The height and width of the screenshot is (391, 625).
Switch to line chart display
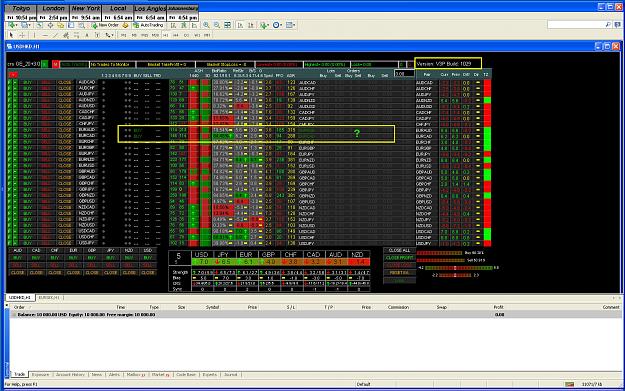(x=194, y=25)
